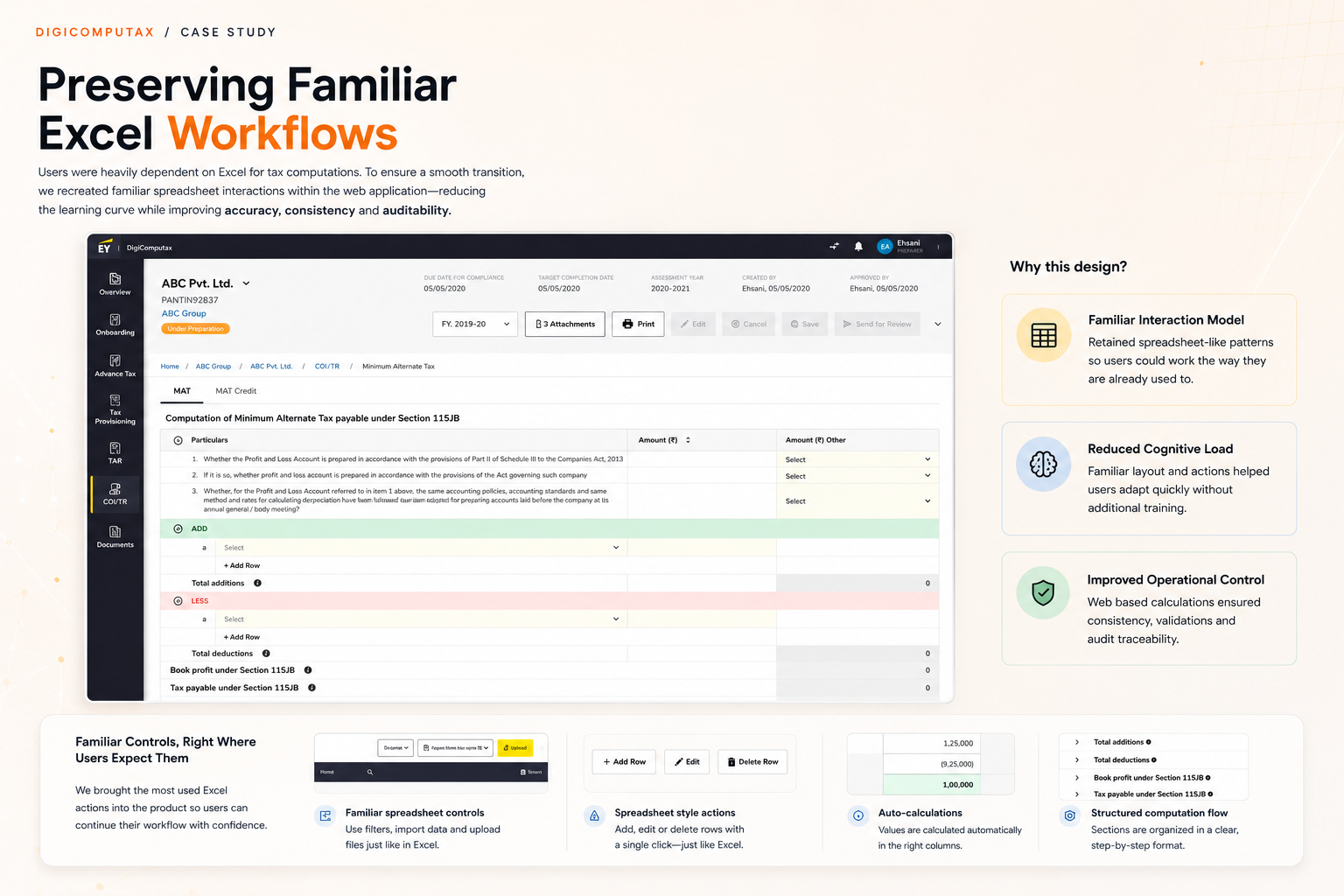Image resolution: width=1344 pixels, height=896 pixels.
Task: Click the switch arrows icon in header
Action: click(x=834, y=247)
